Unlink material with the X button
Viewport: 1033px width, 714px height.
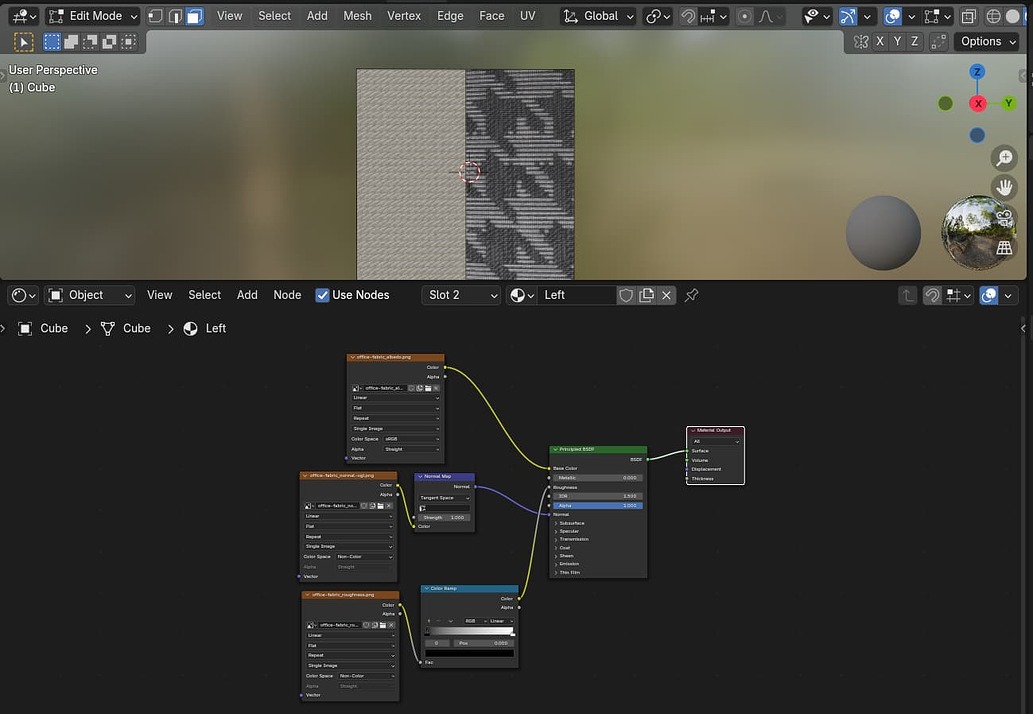665,295
